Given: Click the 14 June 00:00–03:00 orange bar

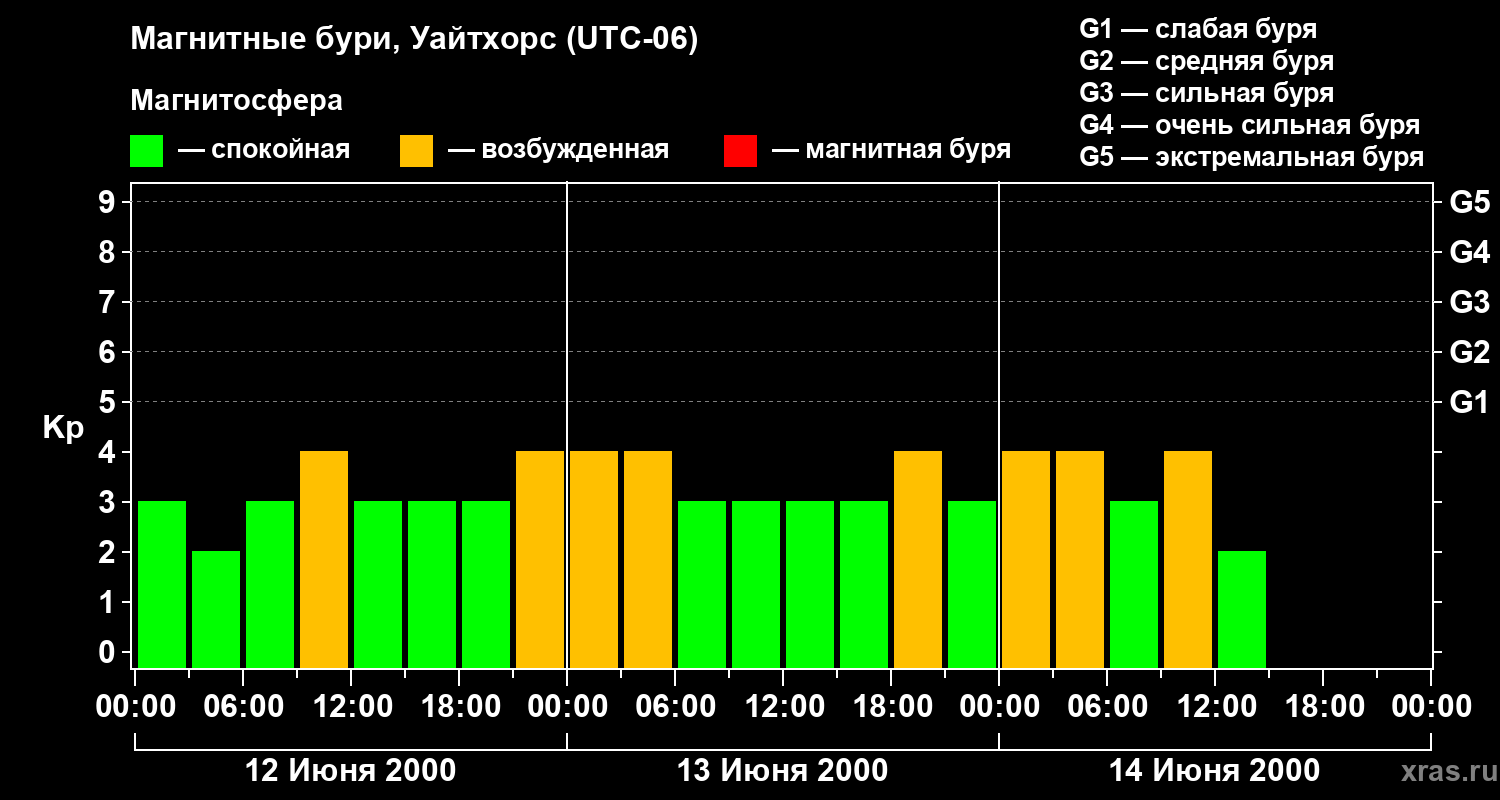Looking at the screenshot, I should [1026, 559].
